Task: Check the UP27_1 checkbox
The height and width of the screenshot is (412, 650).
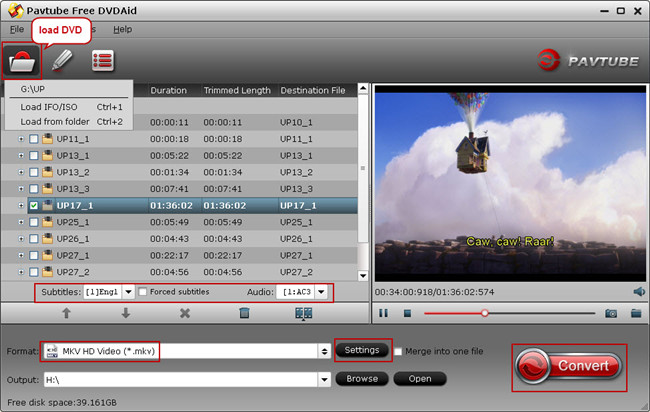Action: tap(34, 255)
